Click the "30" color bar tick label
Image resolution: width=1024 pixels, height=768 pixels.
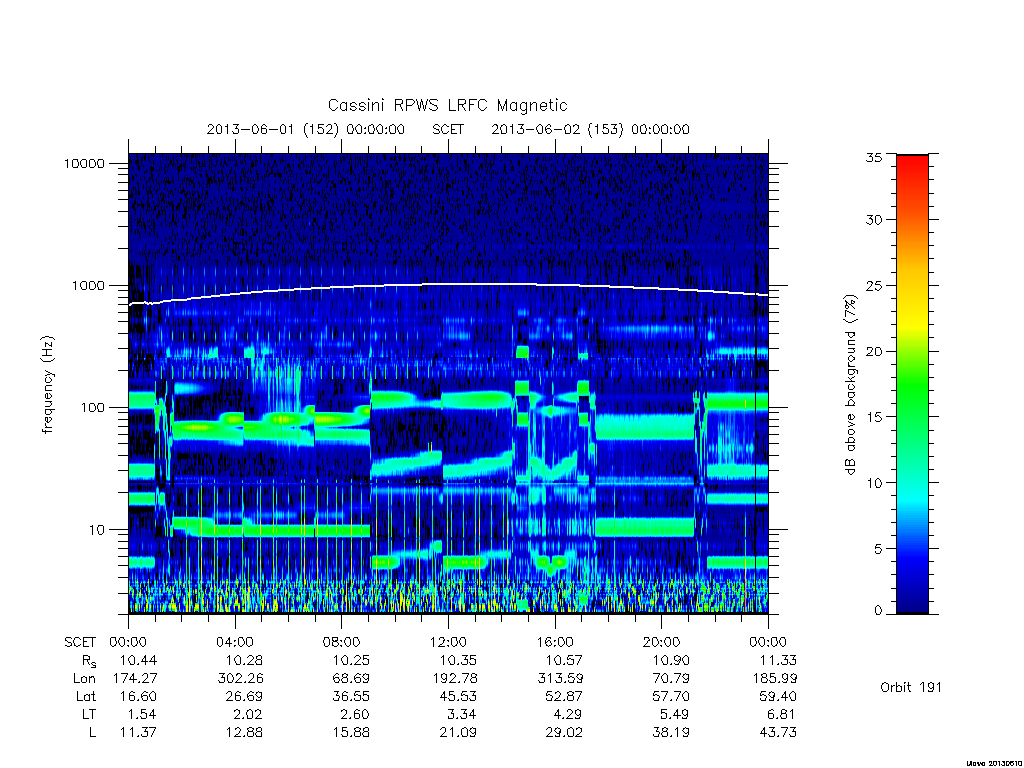(x=874, y=220)
